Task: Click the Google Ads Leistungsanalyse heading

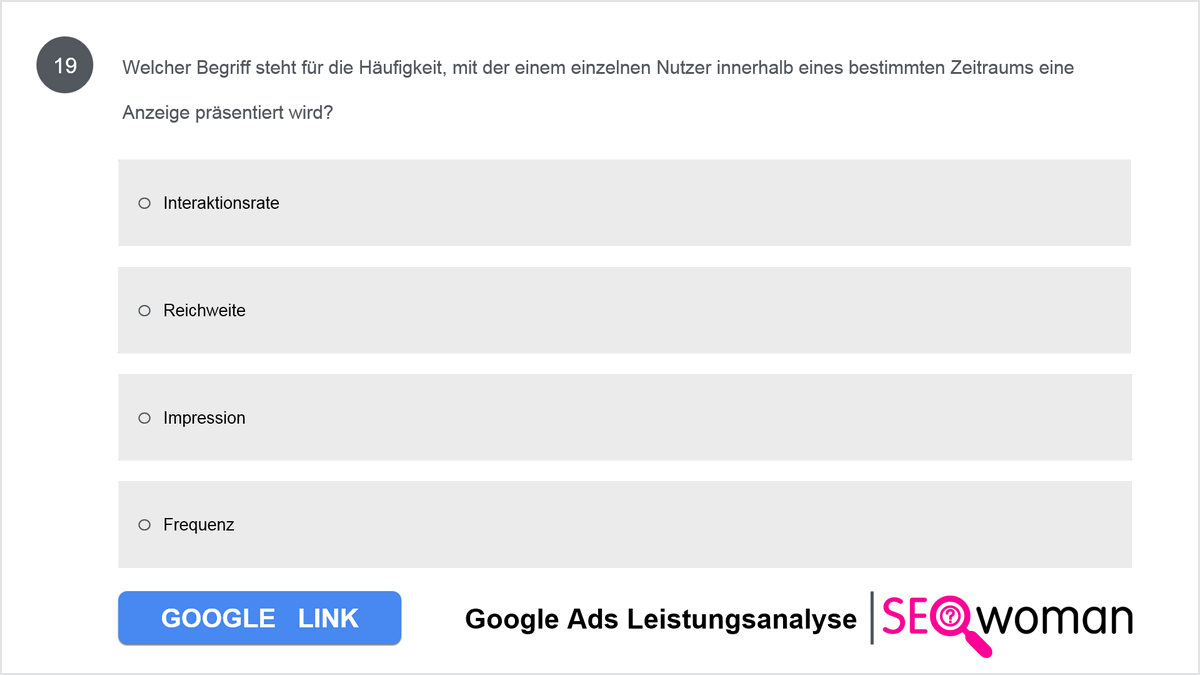Action: pos(661,619)
